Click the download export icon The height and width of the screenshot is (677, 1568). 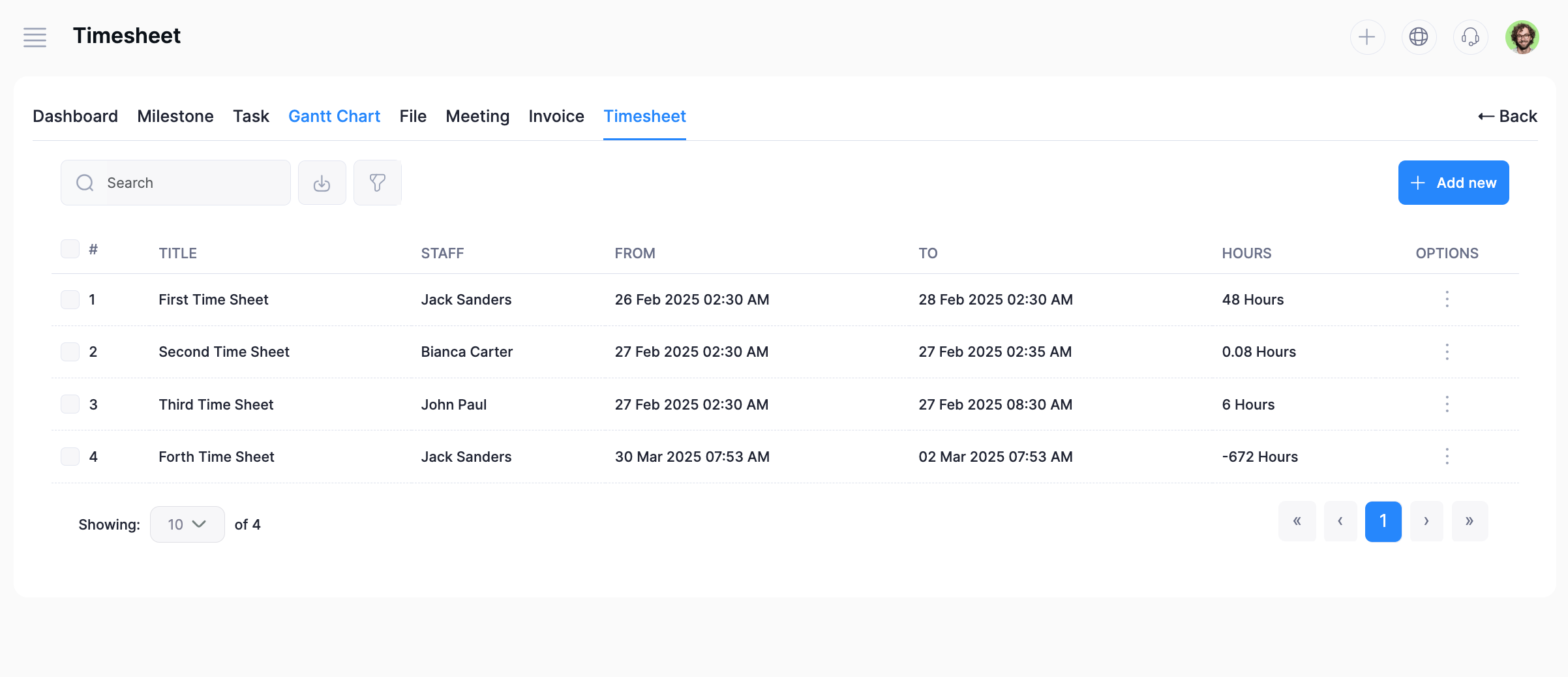coord(322,183)
